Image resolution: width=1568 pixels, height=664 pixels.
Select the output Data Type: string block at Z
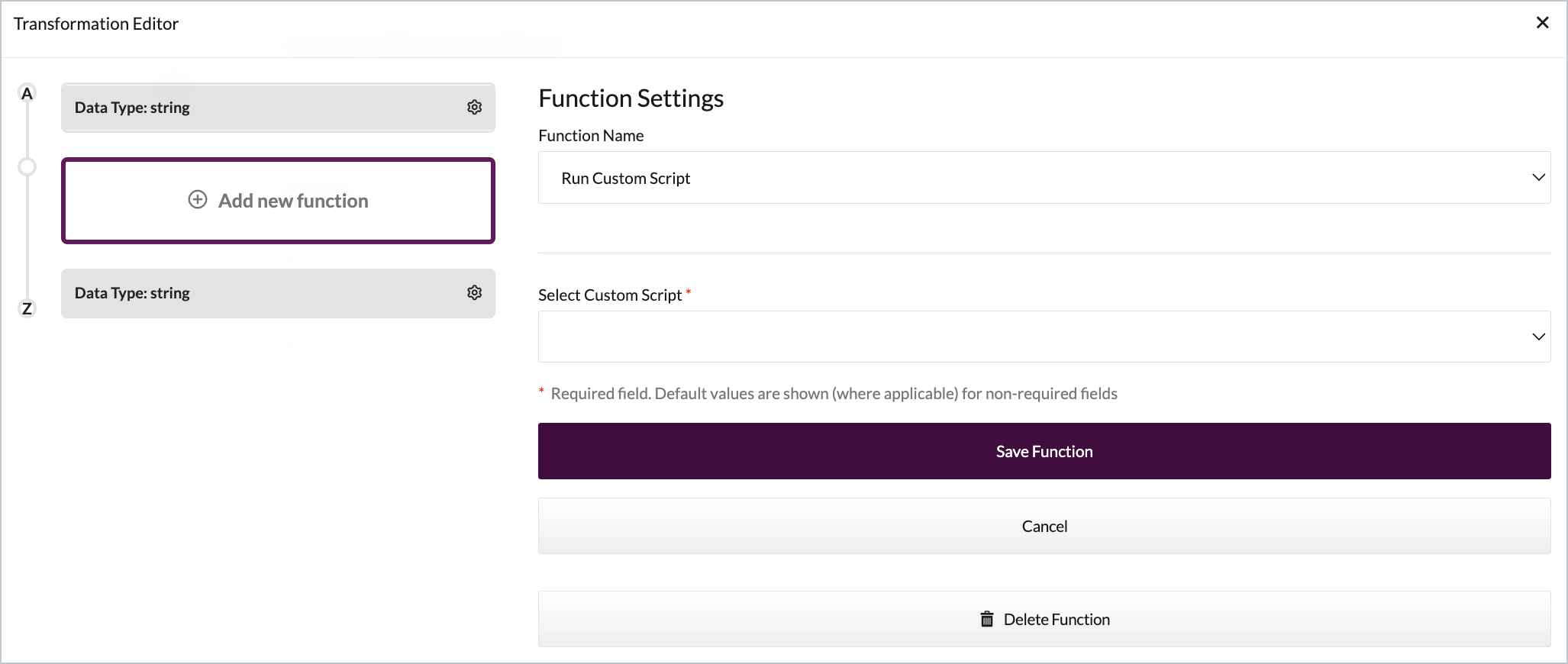(252, 293)
